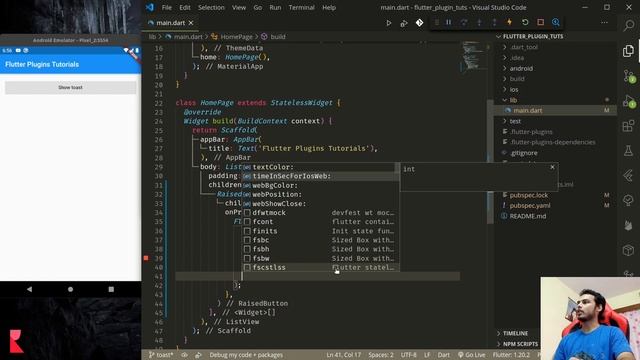Open the Run menu
Screen dimensions: 640x360
(275, 7)
